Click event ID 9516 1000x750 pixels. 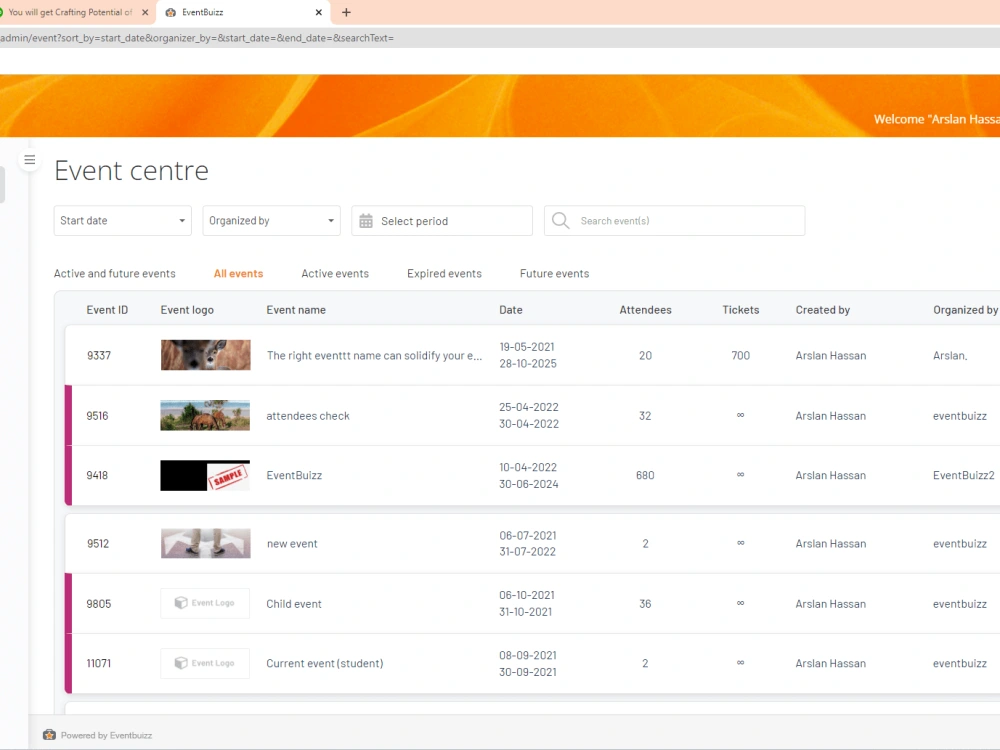pos(98,416)
